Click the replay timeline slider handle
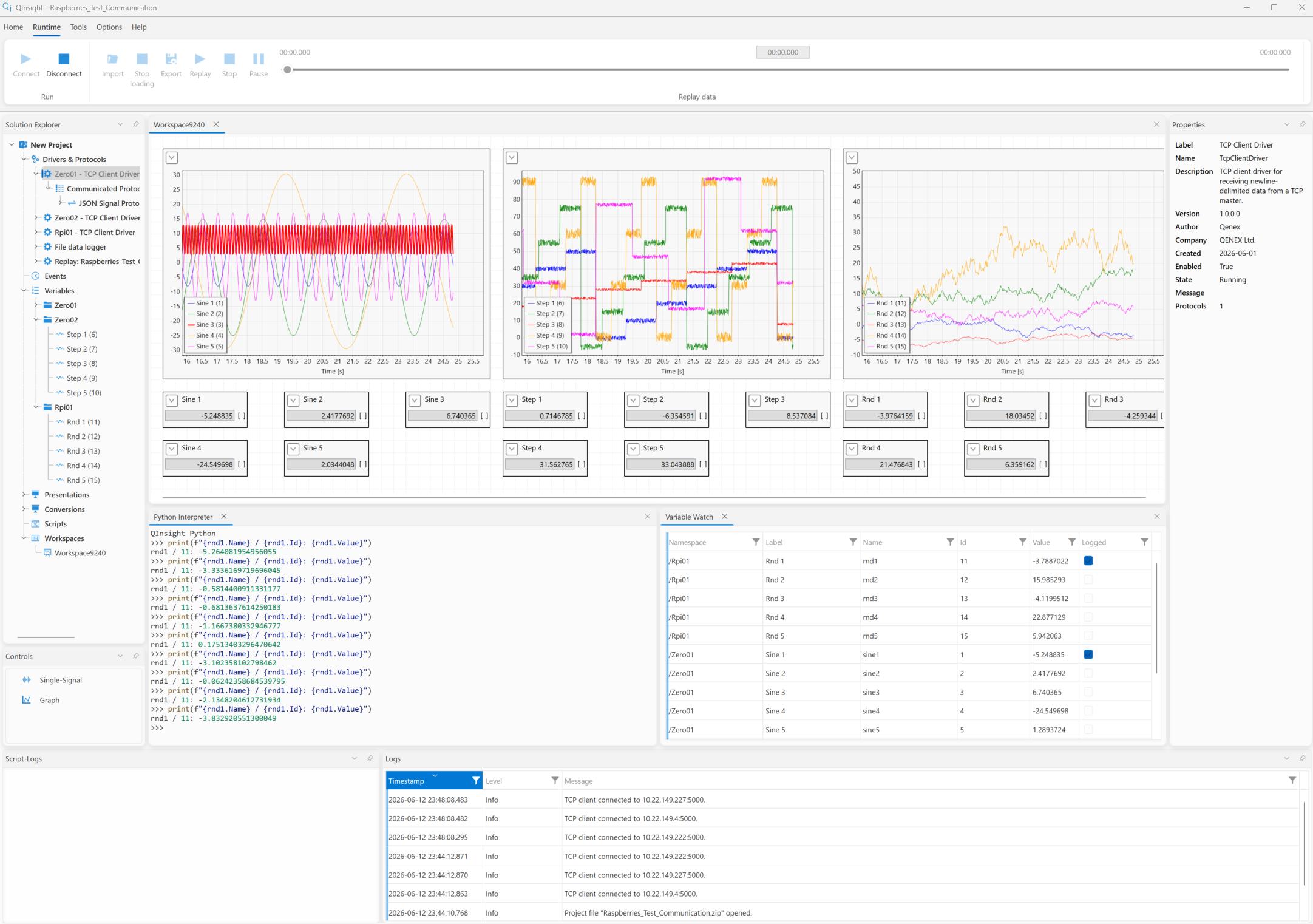 (x=288, y=70)
